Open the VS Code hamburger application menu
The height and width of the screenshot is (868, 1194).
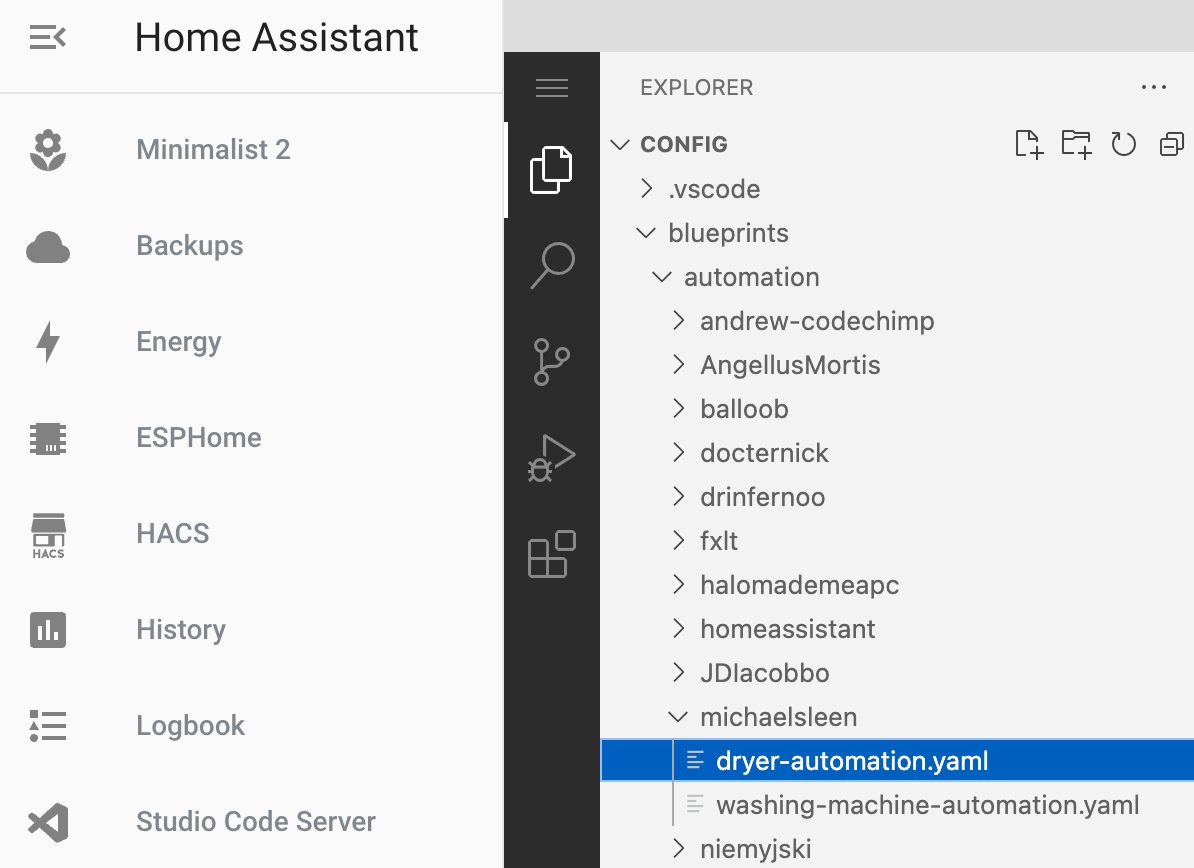click(x=552, y=88)
